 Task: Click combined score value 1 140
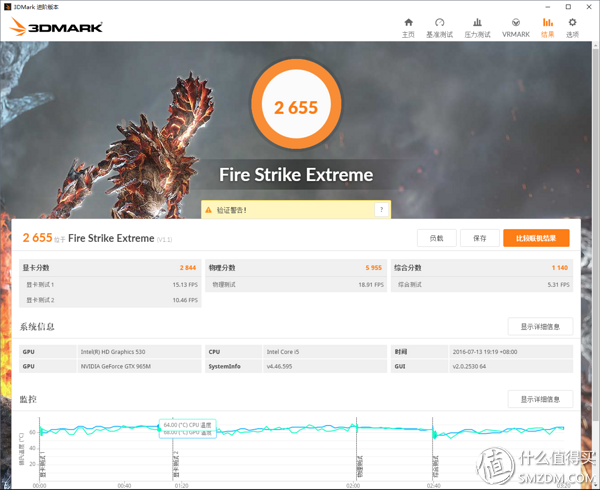(560, 268)
